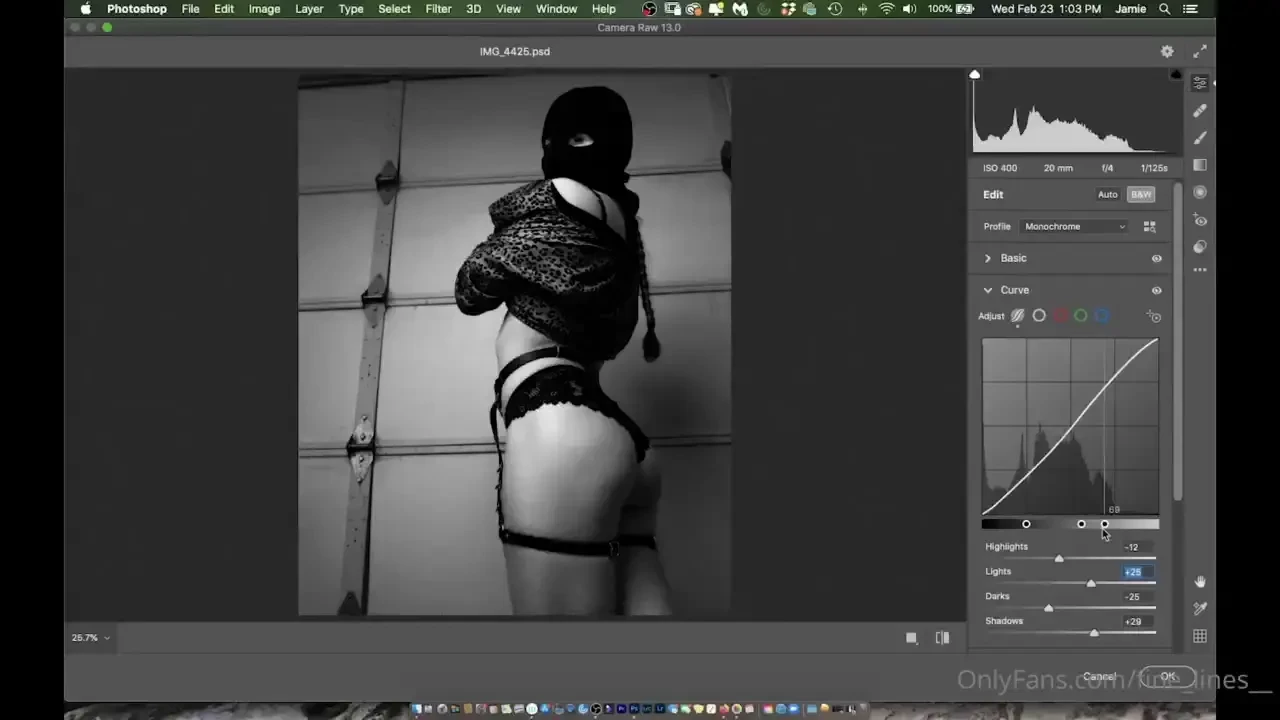The width and height of the screenshot is (1280, 720).
Task: Select the Graduated Filter tool
Action: pos(1200,165)
